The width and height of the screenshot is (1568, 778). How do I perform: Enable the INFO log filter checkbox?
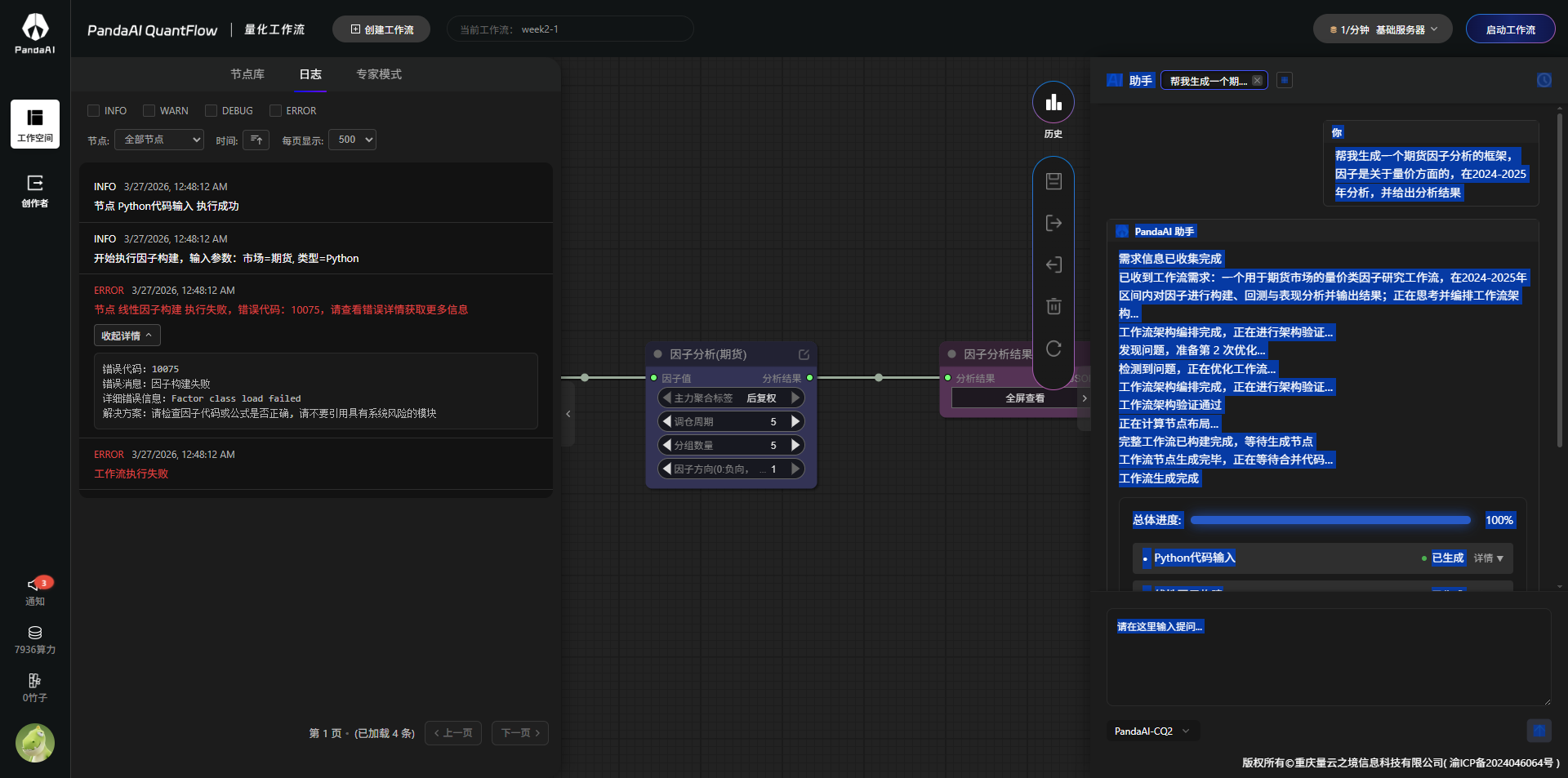[x=94, y=111]
